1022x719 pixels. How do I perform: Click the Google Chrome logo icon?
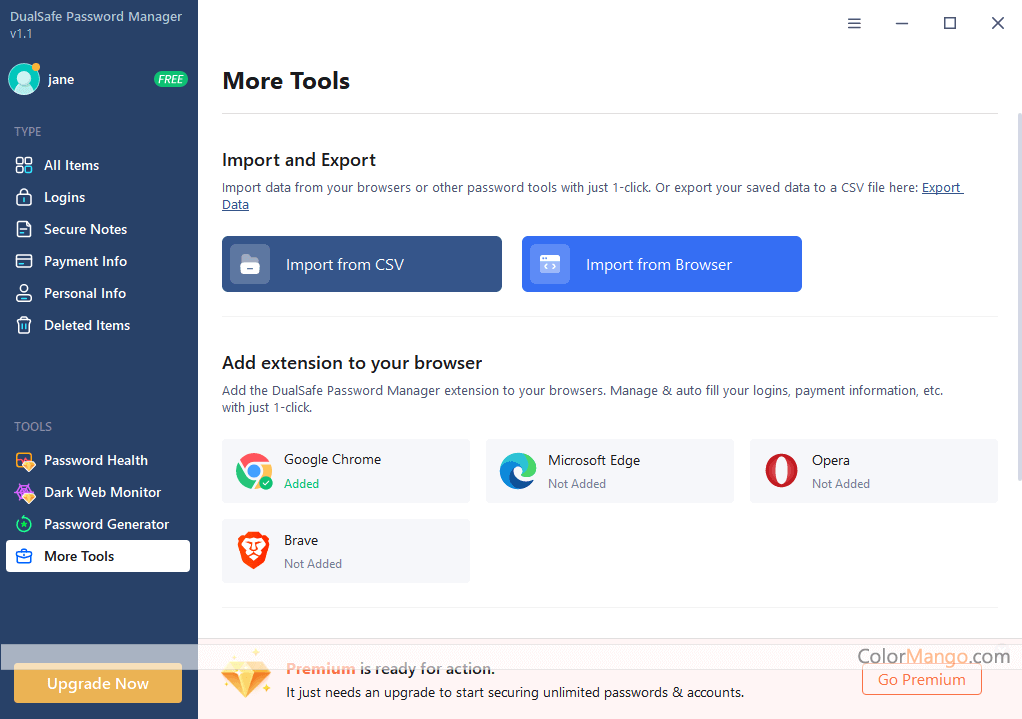point(254,471)
